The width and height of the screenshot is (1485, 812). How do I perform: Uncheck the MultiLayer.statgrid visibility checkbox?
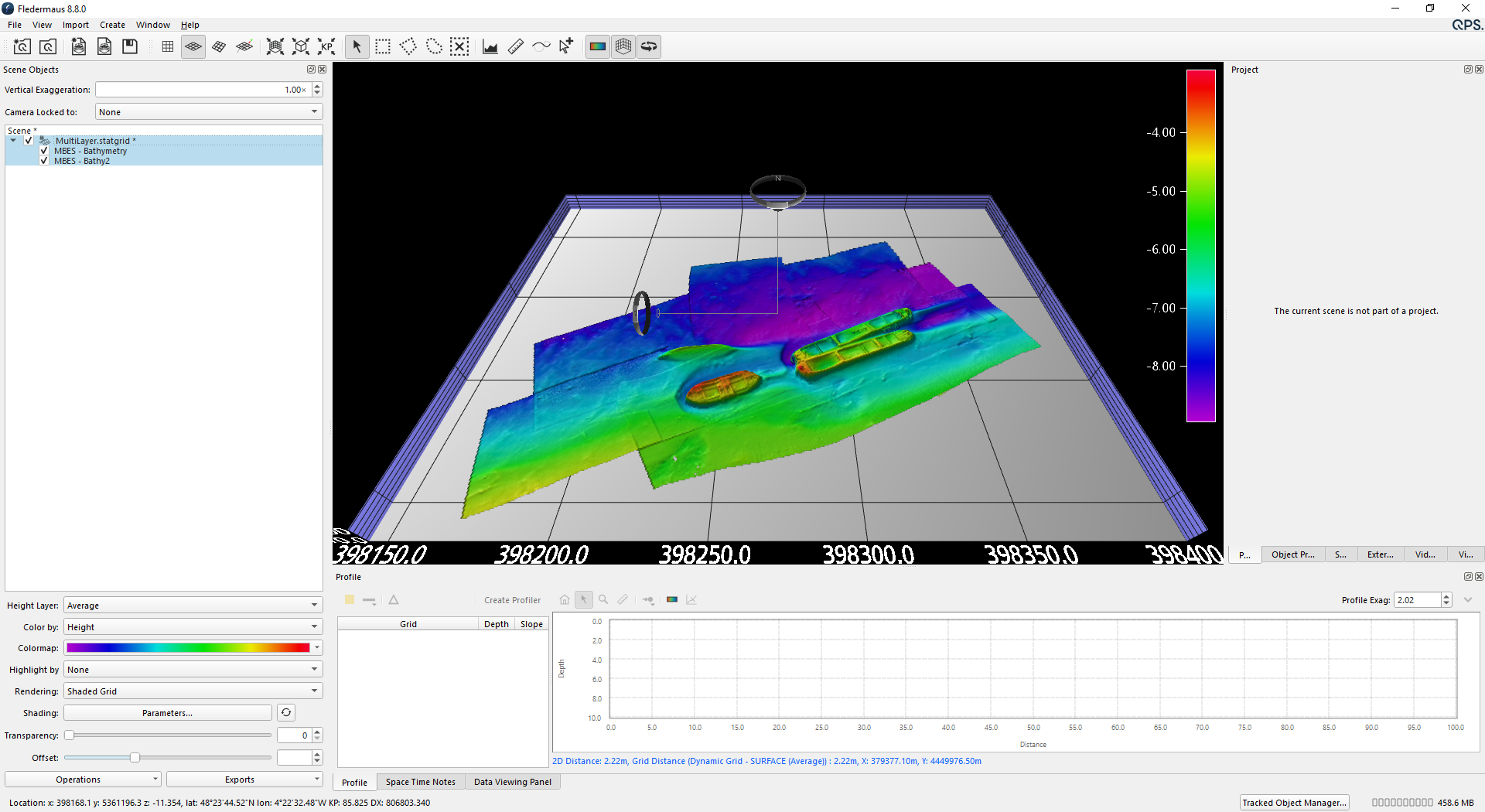point(29,141)
